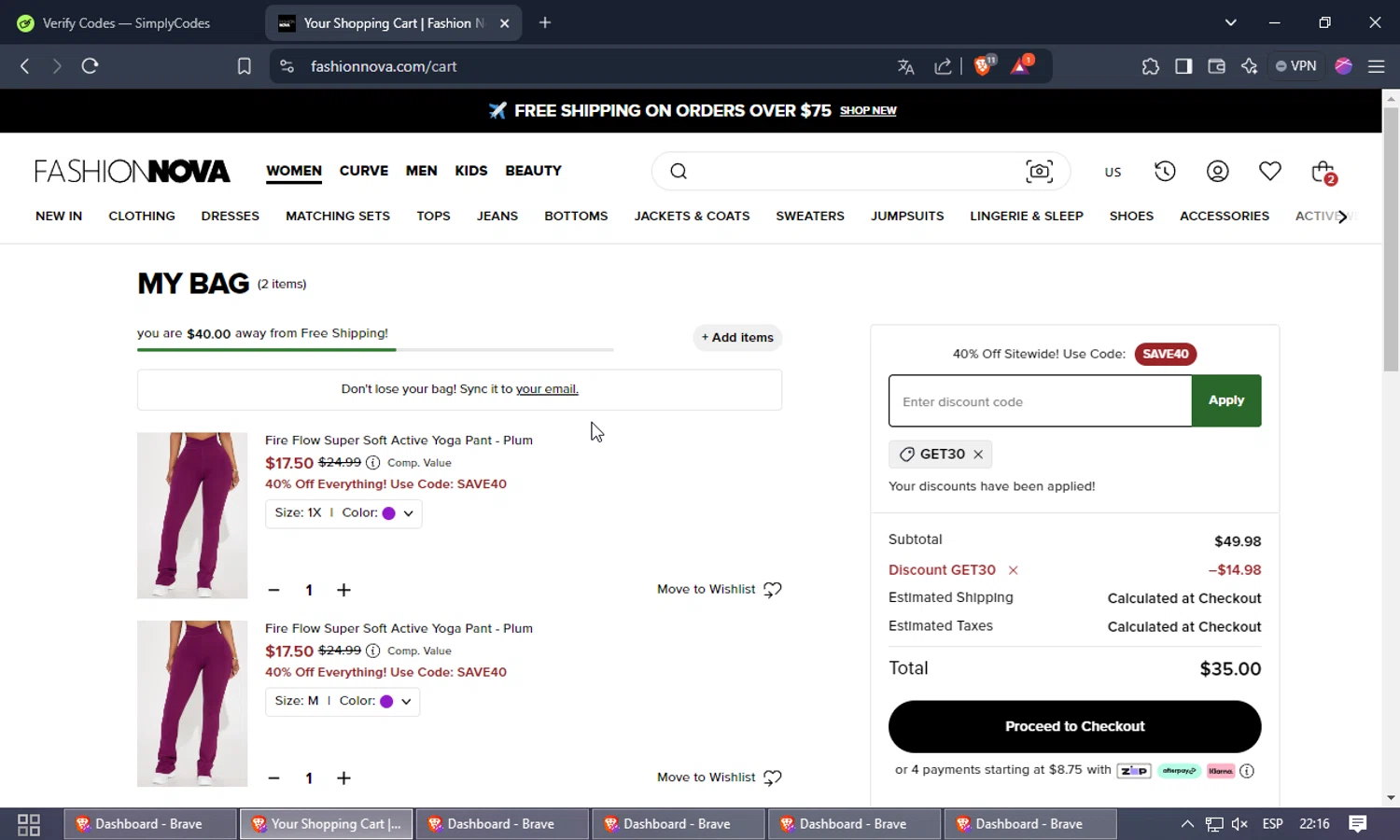Open the browser hamburger menu
The width and height of the screenshot is (1400, 840).
(x=1376, y=66)
